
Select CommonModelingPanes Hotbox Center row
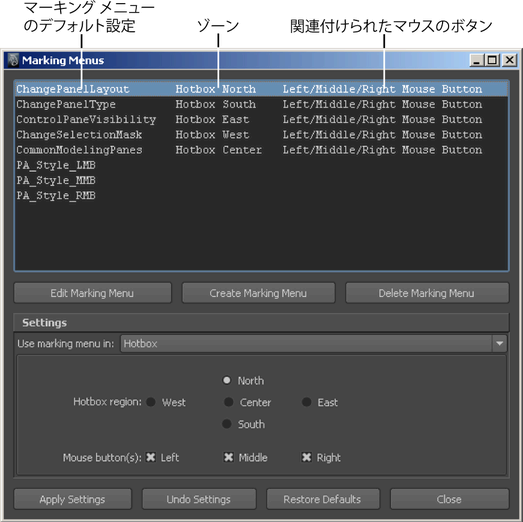point(261,150)
